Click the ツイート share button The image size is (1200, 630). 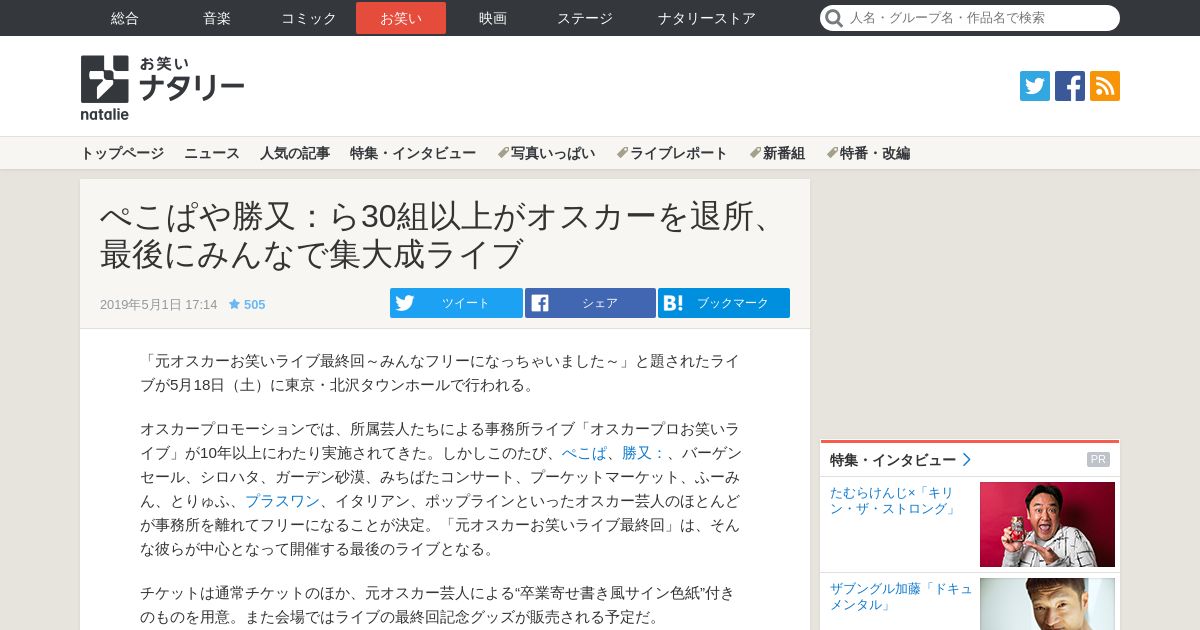pos(456,303)
